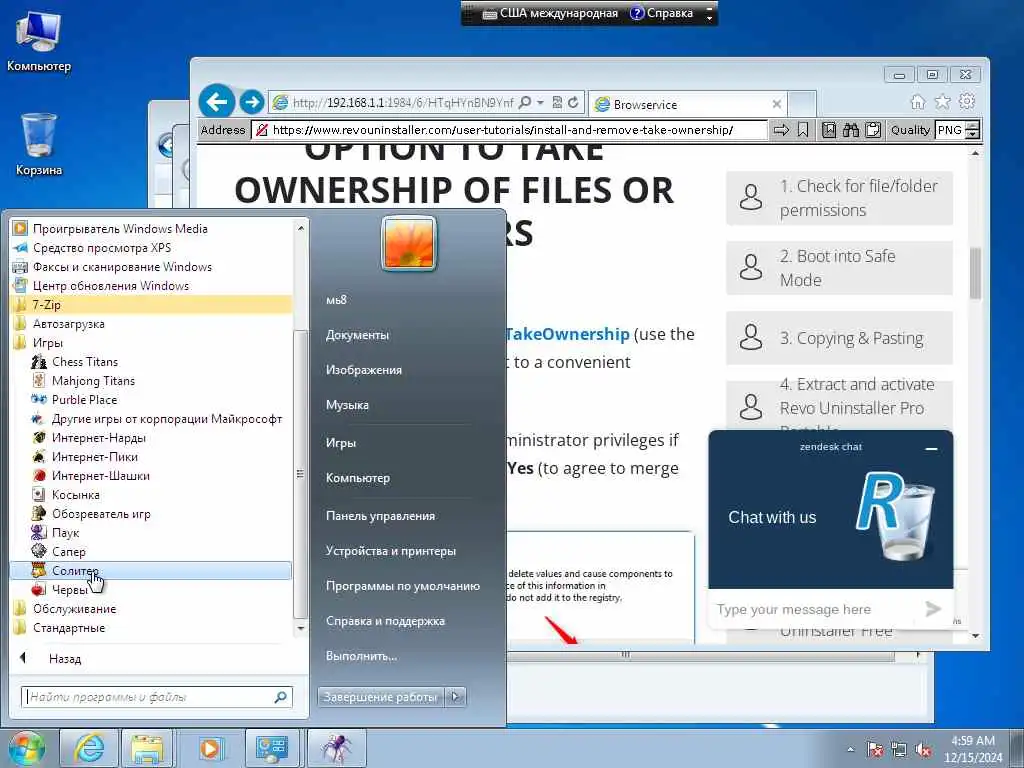Screen dimensions: 1024x768
Task: Open IE home page icon
Action: coord(918,102)
